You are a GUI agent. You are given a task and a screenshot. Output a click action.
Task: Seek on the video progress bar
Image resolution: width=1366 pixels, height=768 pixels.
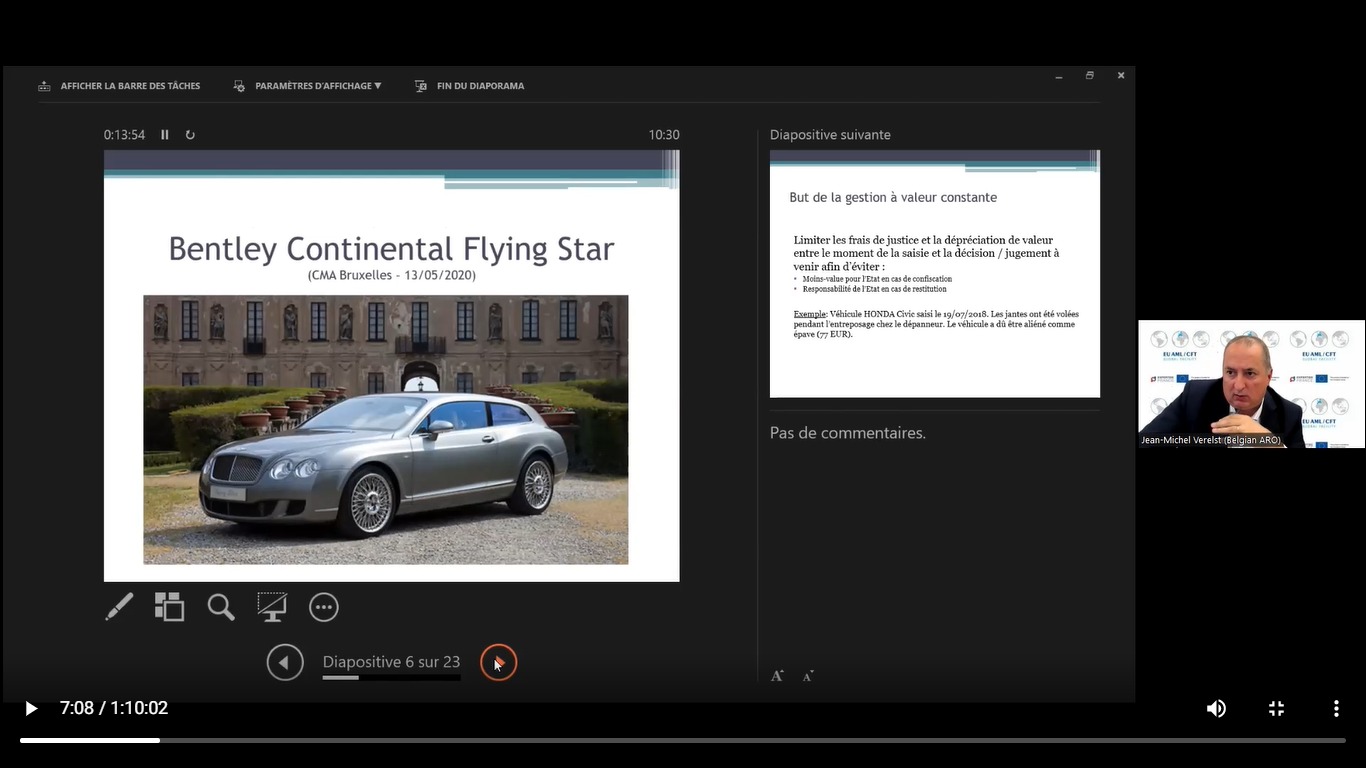[682, 740]
